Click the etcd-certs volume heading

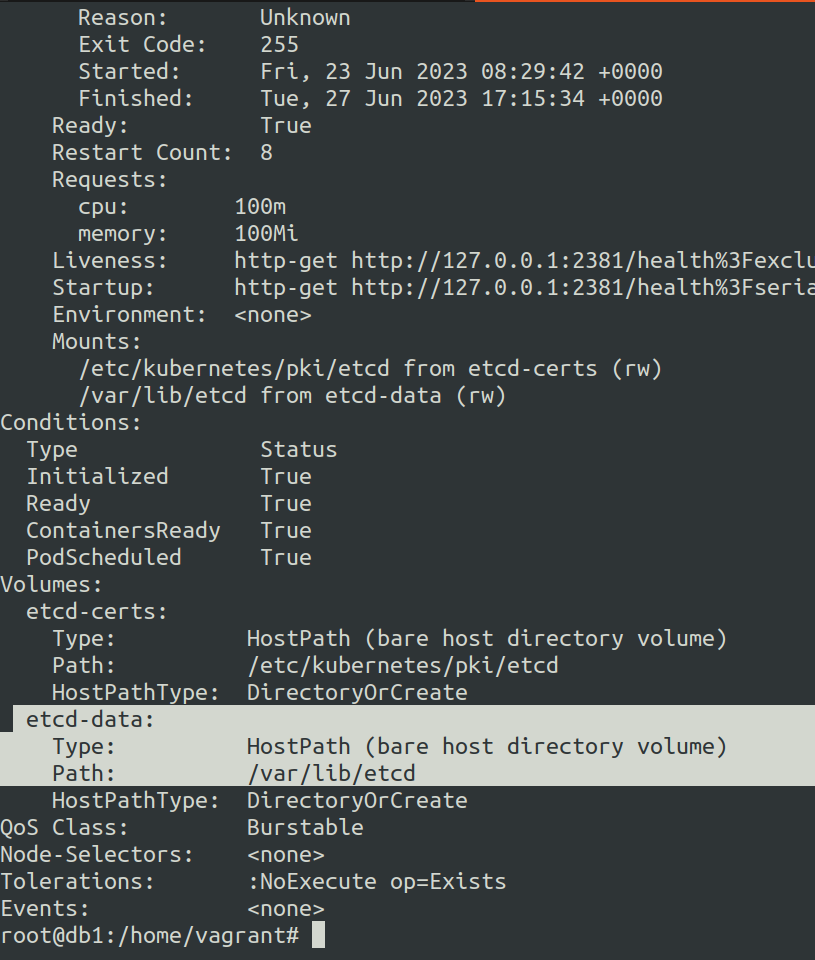click(x=96, y=611)
